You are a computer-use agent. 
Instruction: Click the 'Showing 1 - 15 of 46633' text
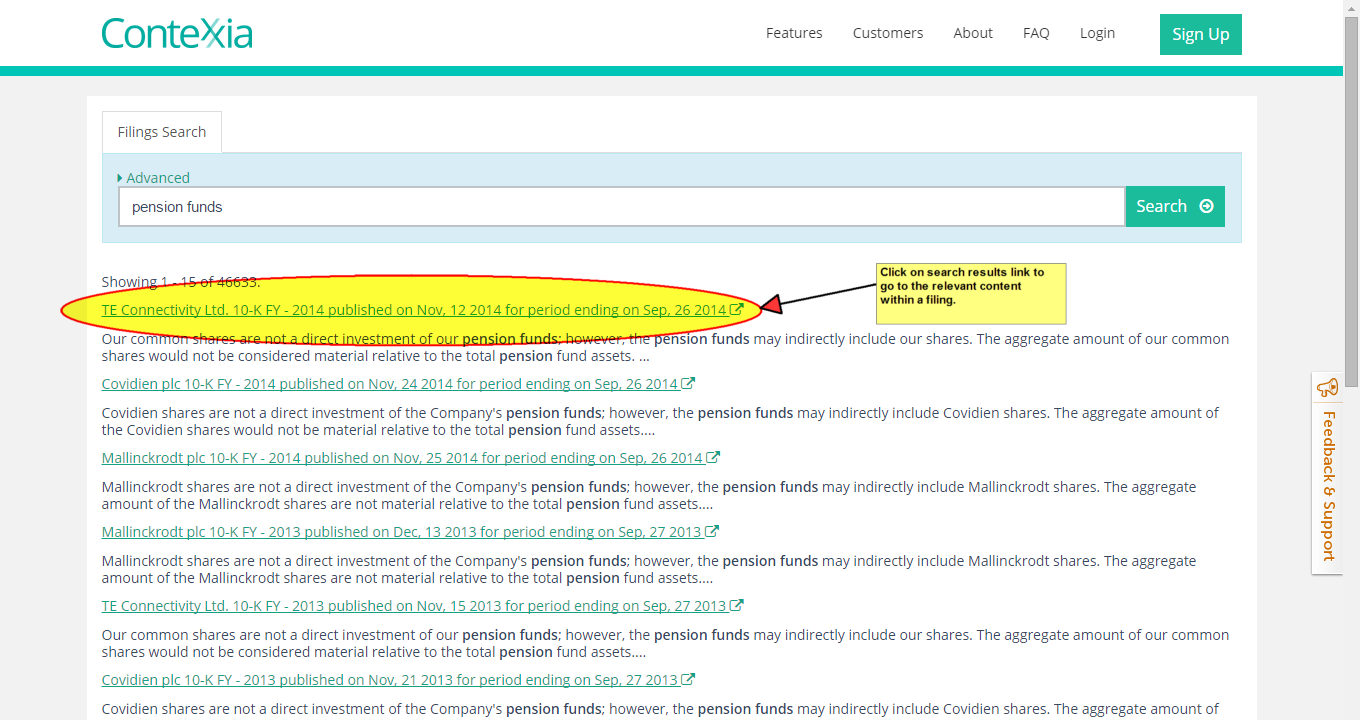pyautogui.click(x=181, y=282)
